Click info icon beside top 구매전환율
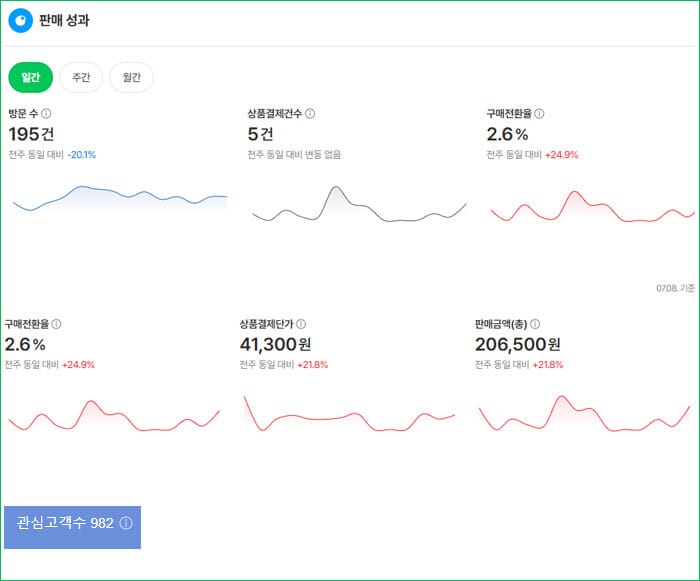This screenshot has width=700, height=581. (539, 114)
